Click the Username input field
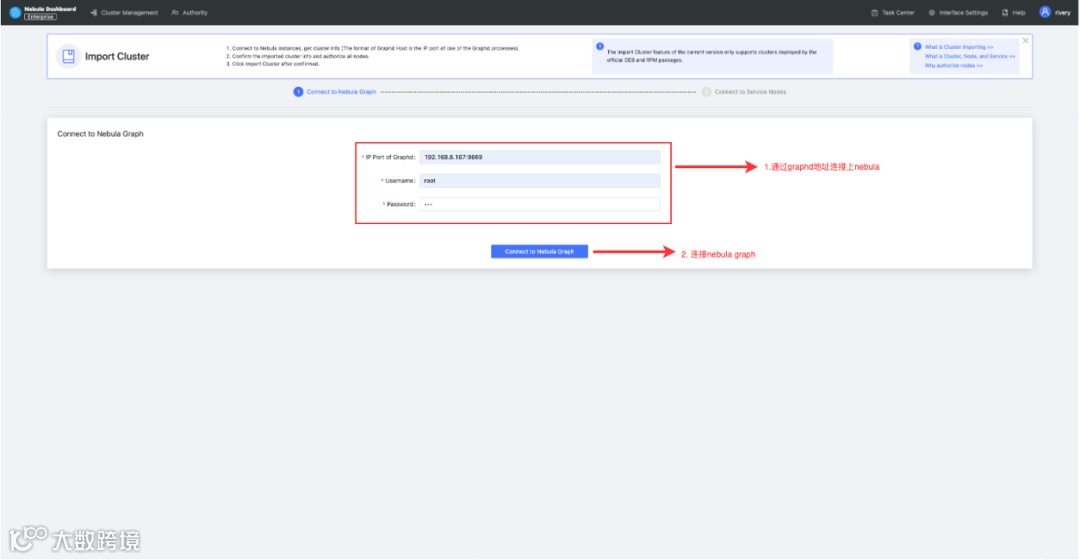 [539, 180]
